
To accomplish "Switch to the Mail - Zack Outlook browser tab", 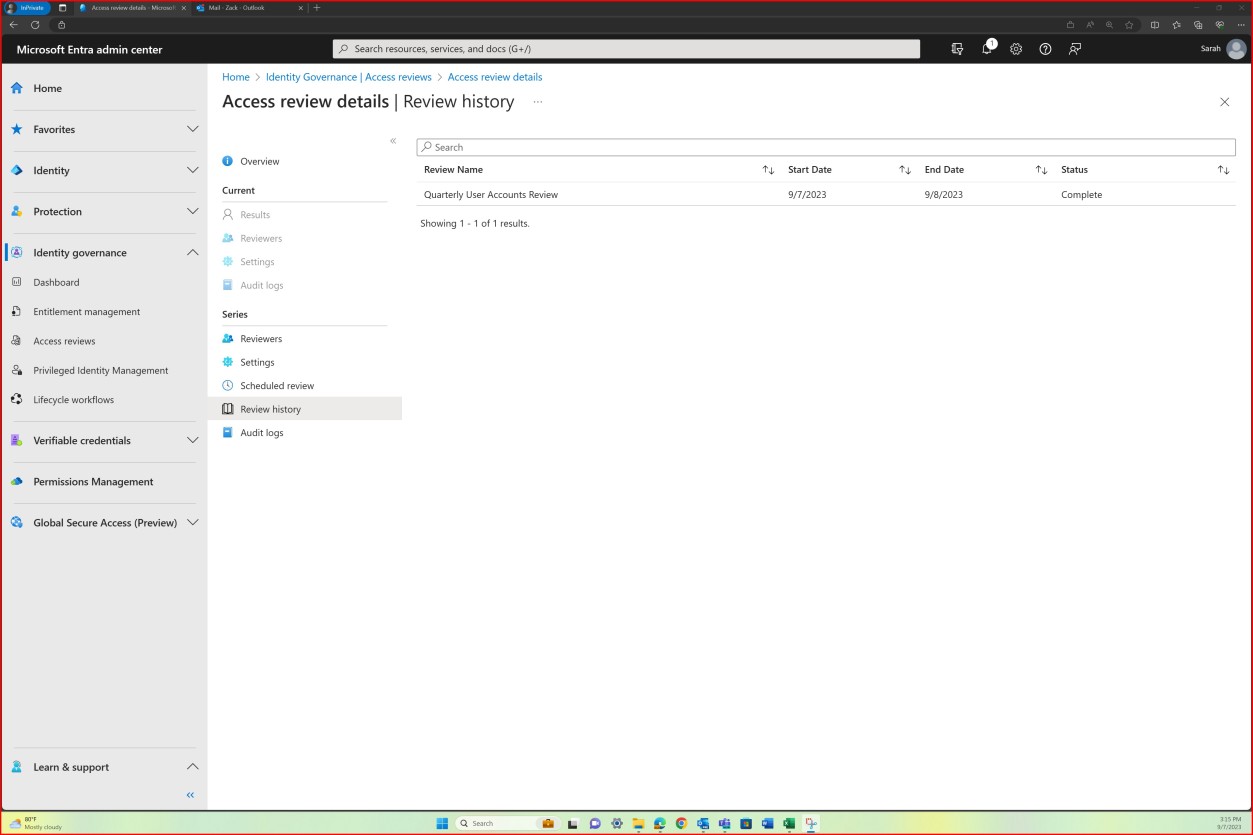I will click(x=248, y=7).
